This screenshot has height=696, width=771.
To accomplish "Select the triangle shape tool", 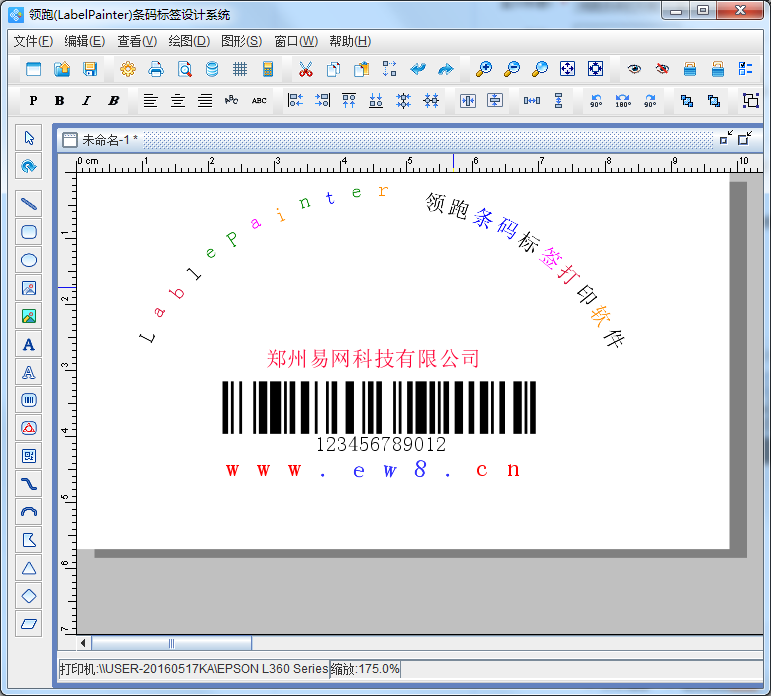I will tap(29, 568).
